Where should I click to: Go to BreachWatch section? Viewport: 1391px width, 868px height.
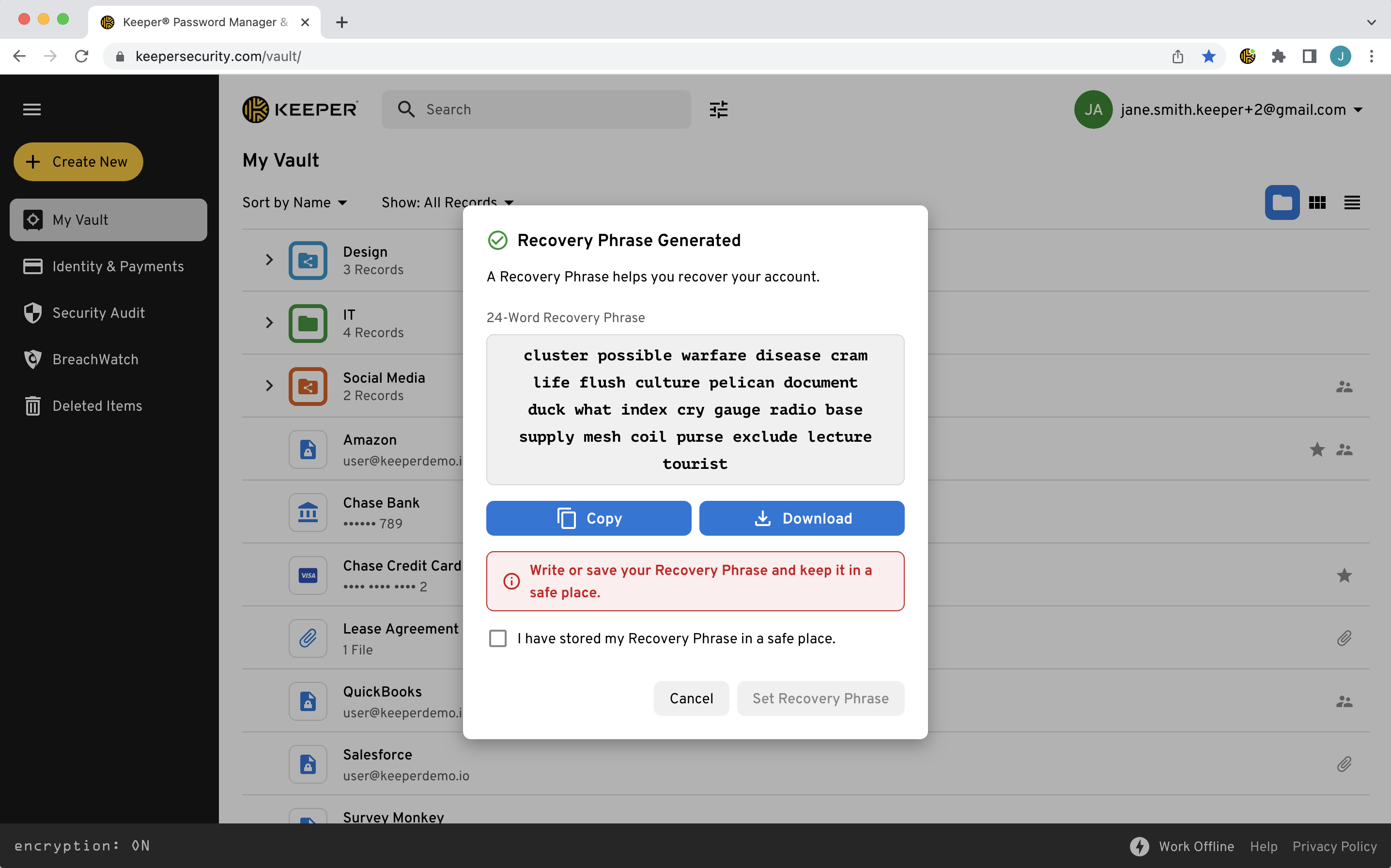point(95,359)
